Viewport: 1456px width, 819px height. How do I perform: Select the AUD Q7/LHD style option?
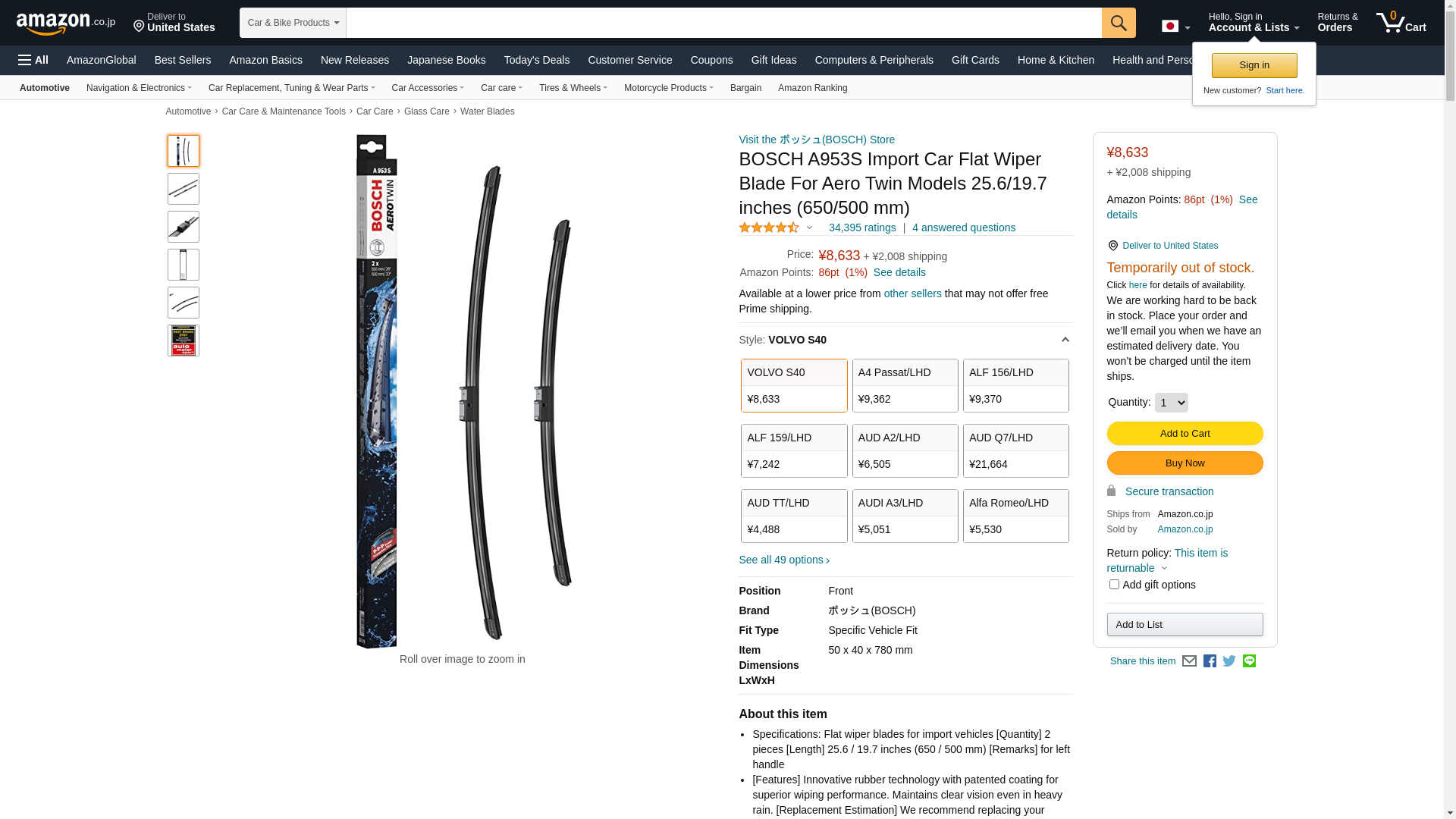[x=1016, y=451]
